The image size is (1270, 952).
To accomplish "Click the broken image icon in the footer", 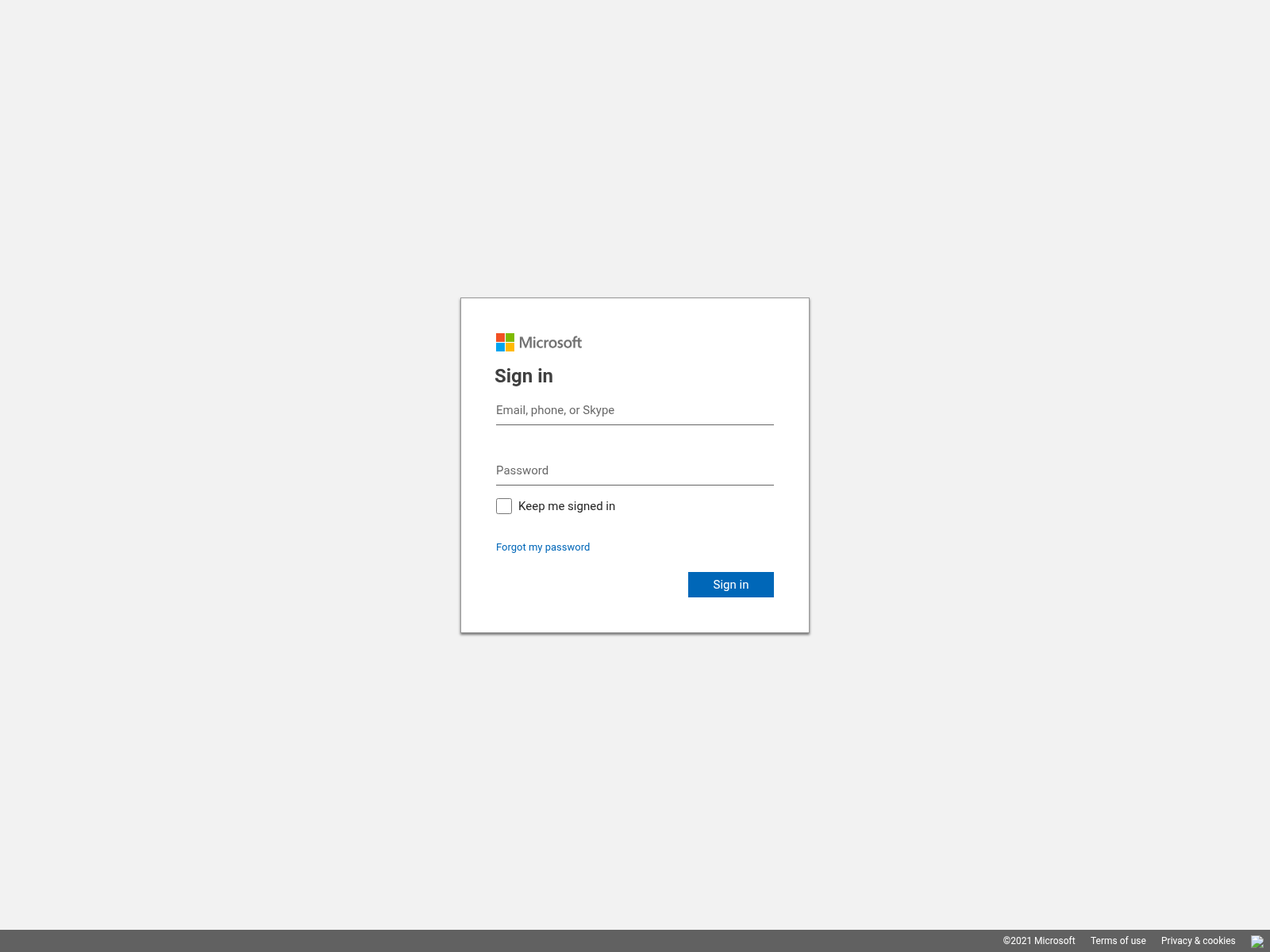I will click(1257, 942).
